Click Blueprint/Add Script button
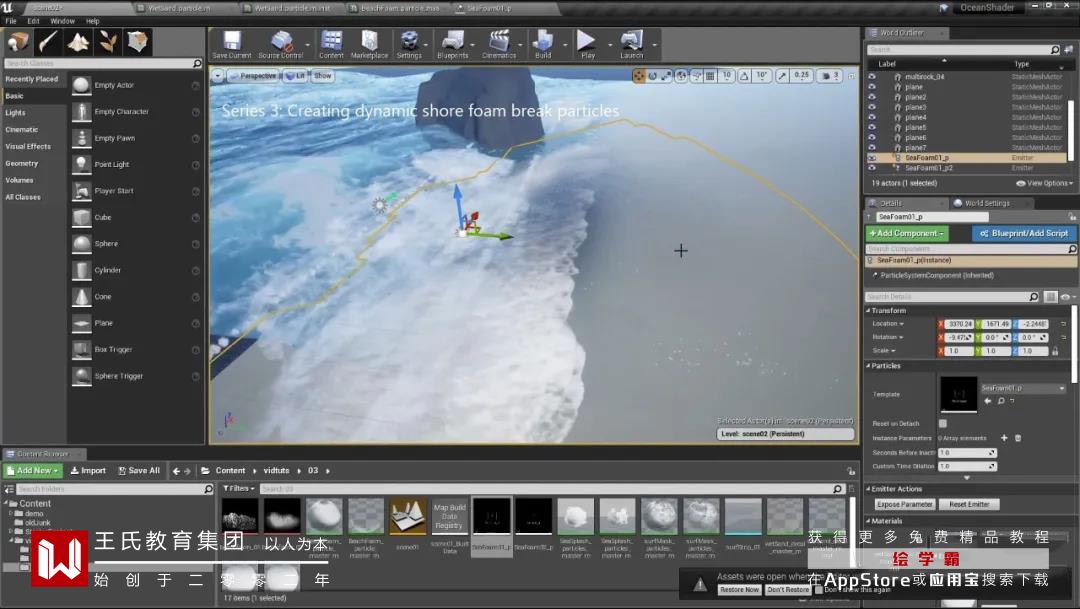 (1024, 234)
